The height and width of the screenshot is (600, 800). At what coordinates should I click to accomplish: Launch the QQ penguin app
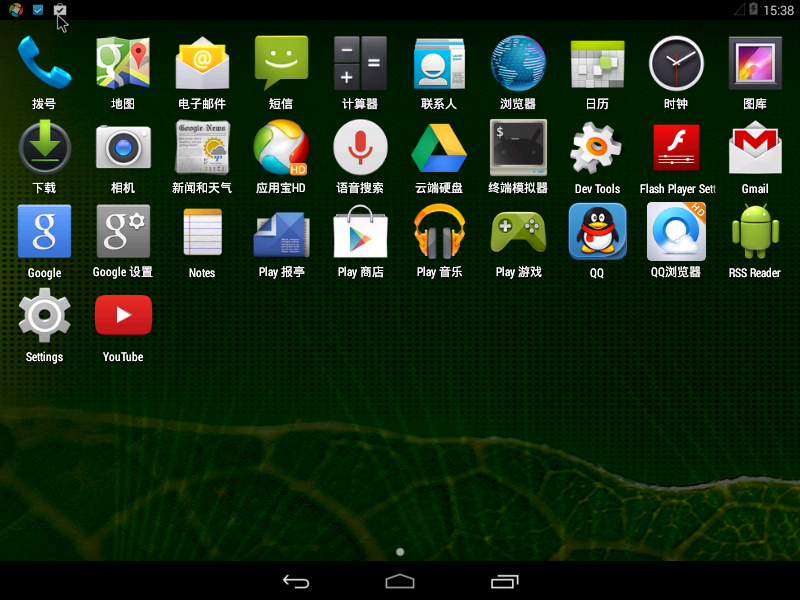tap(597, 231)
